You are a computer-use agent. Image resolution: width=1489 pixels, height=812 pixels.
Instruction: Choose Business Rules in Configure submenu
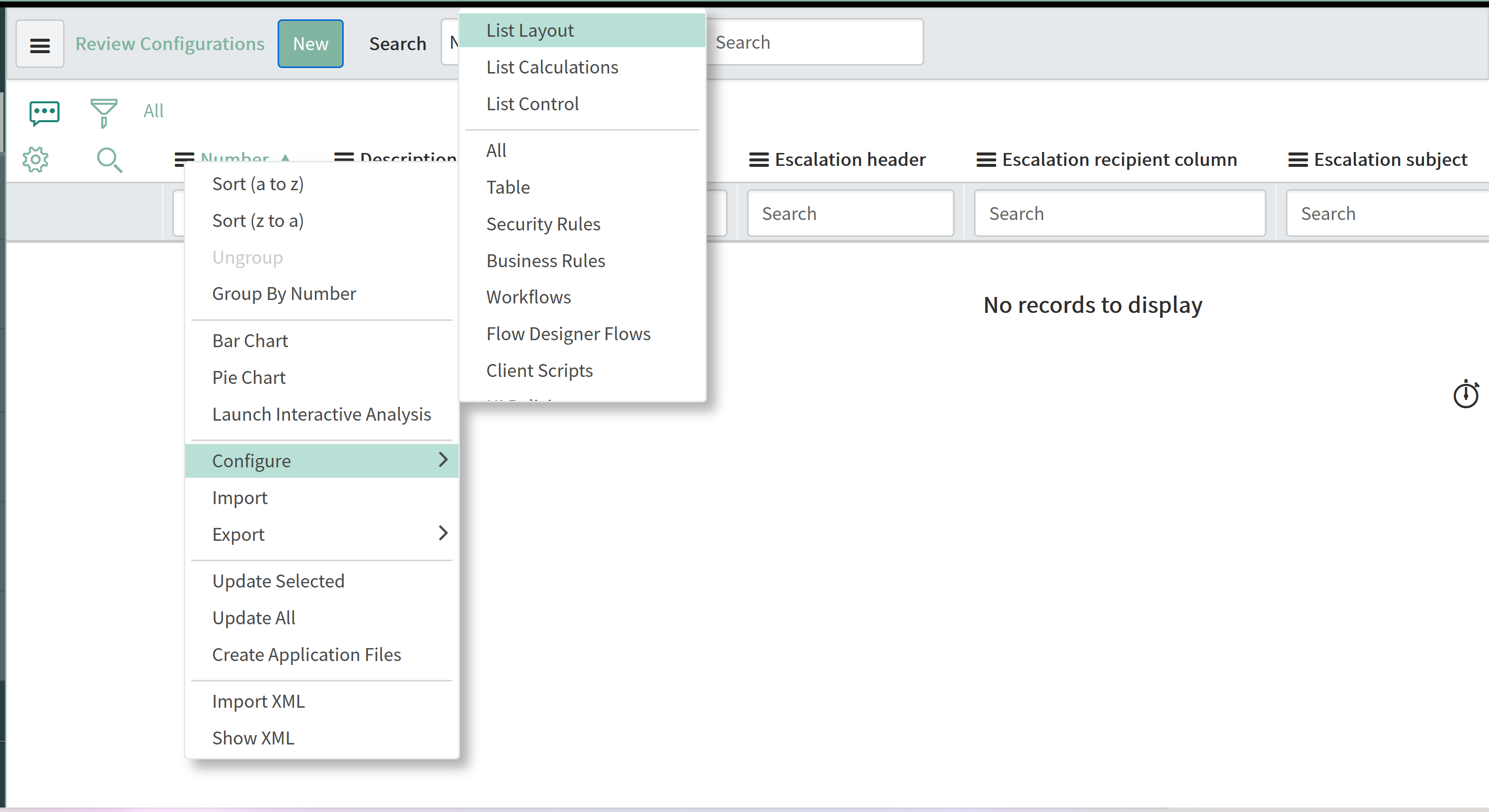(x=545, y=261)
